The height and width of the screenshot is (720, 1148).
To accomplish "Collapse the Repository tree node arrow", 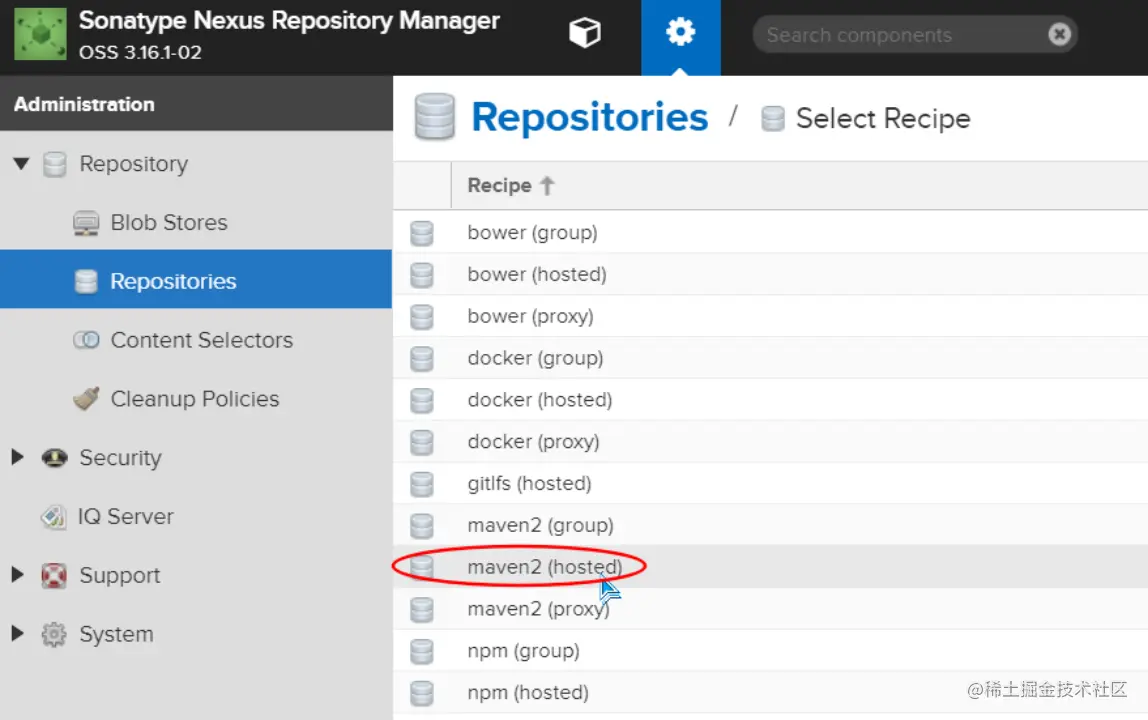I will 21,163.
